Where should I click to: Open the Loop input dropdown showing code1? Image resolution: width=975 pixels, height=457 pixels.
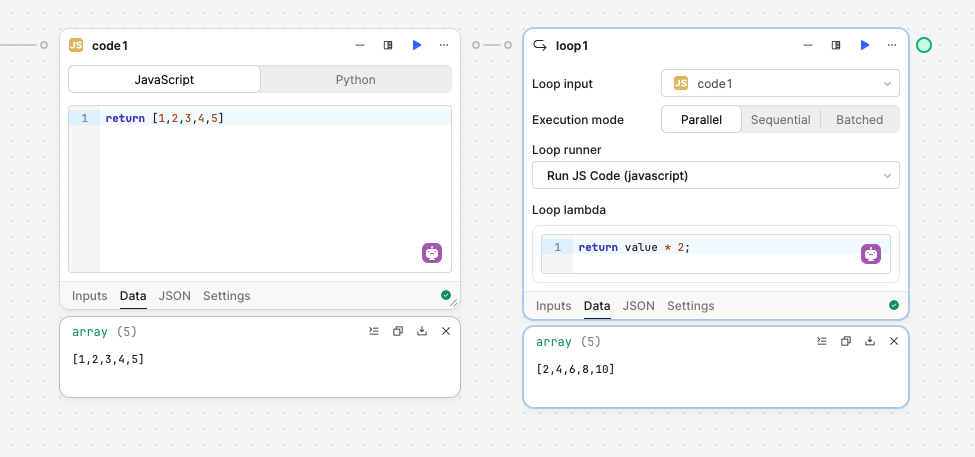click(780, 83)
